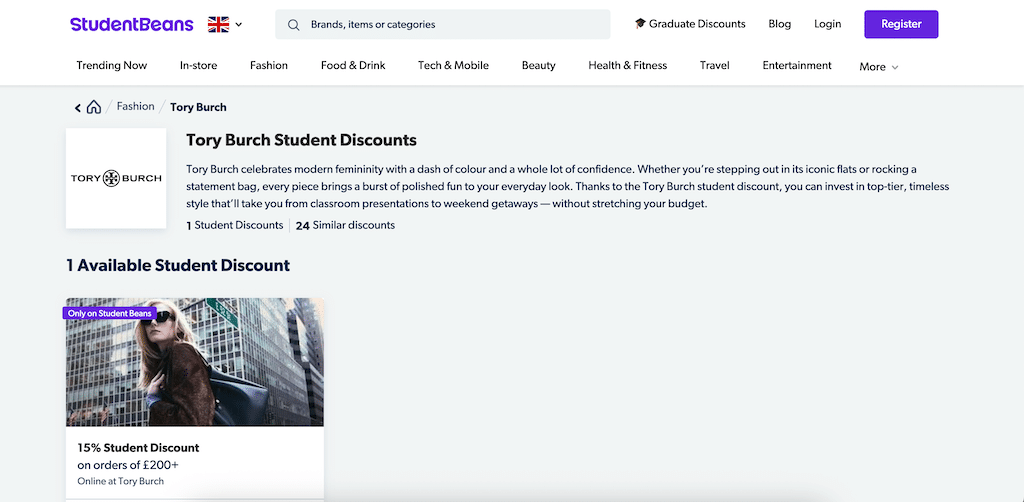Open the Food & Drink category
Image resolution: width=1024 pixels, height=502 pixels.
pyautogui.click(x=353, y=65)
